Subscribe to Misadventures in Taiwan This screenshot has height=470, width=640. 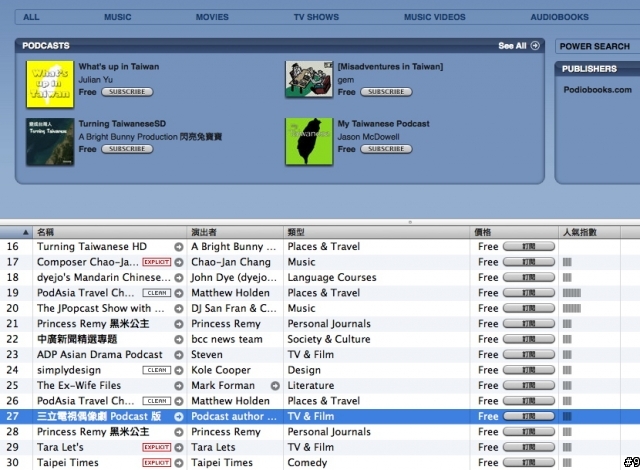tap(386, 92)
